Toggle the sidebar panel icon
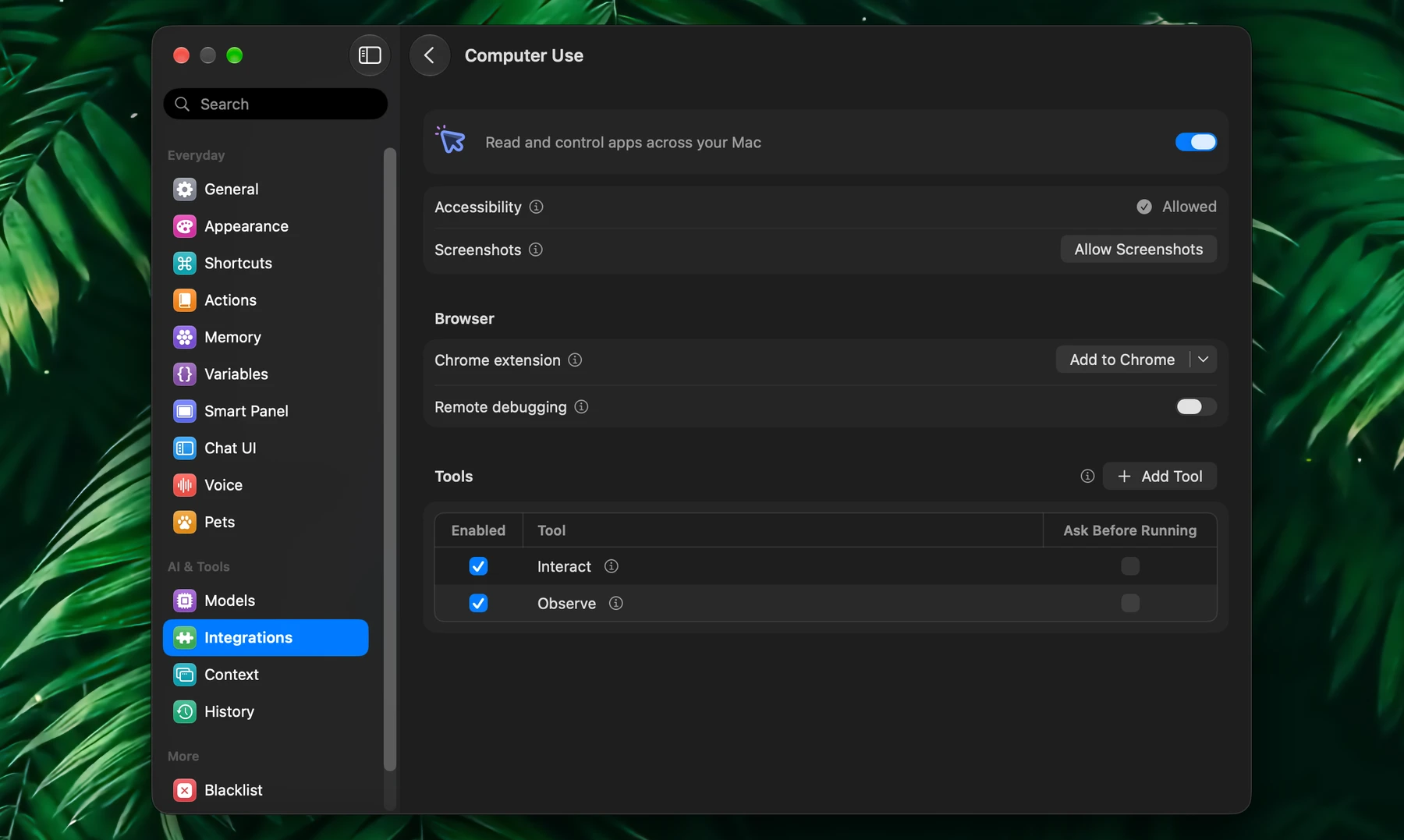Screen dimensions: 1404x840 coord(370,55)
